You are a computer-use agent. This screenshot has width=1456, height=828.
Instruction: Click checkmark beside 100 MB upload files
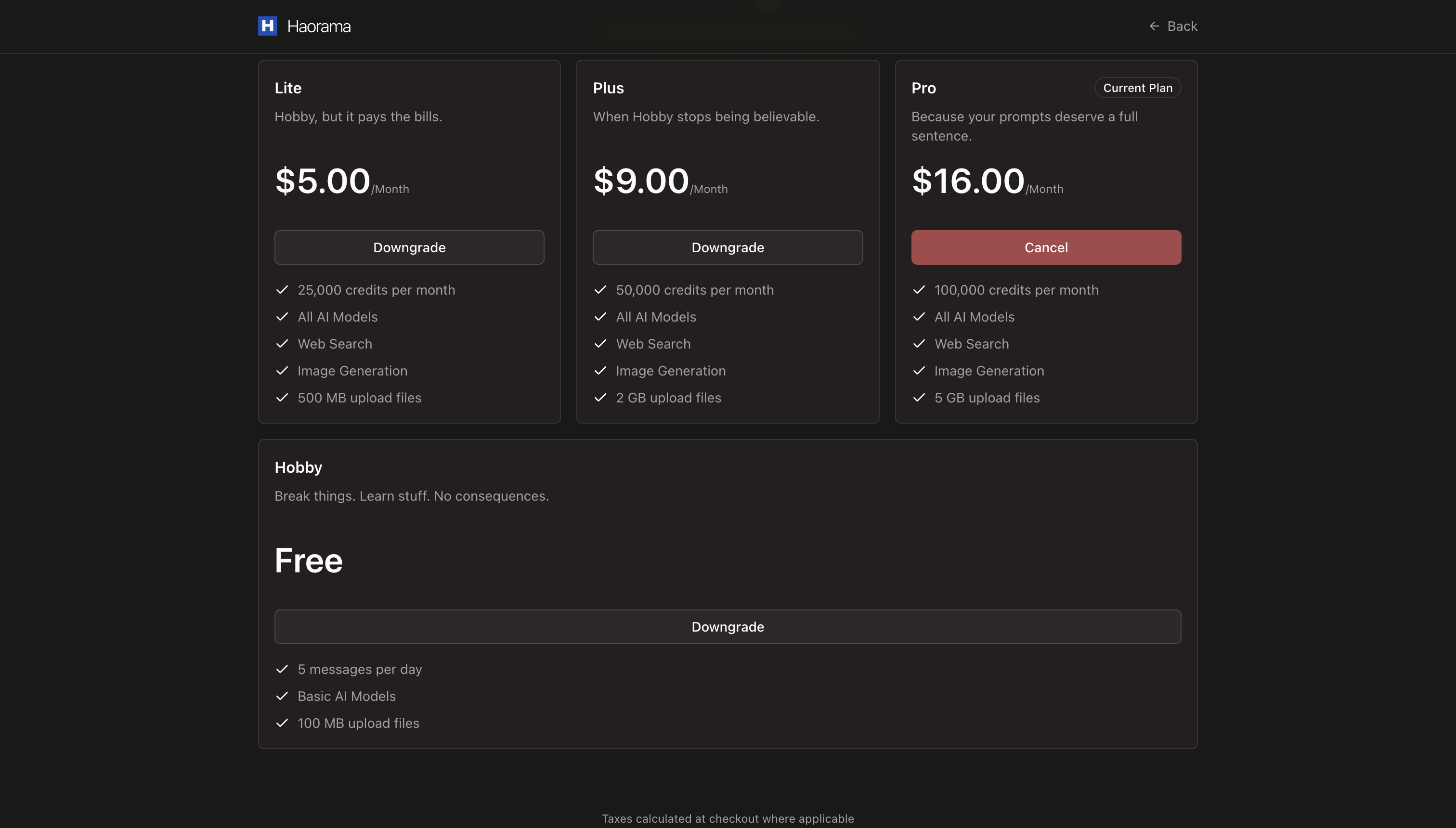[282, 724]
